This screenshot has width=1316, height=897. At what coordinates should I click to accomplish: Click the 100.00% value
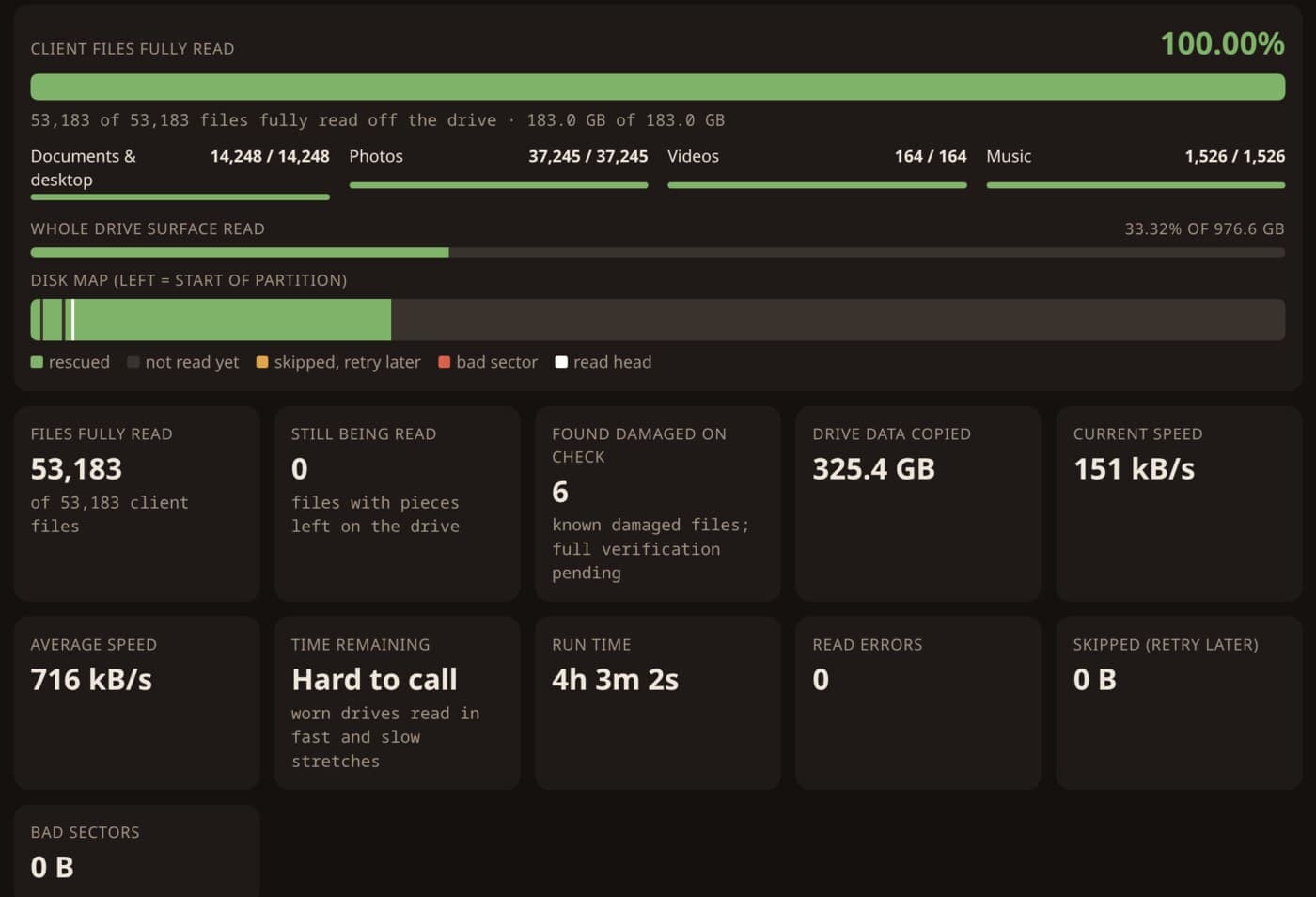coord(1222,43)
